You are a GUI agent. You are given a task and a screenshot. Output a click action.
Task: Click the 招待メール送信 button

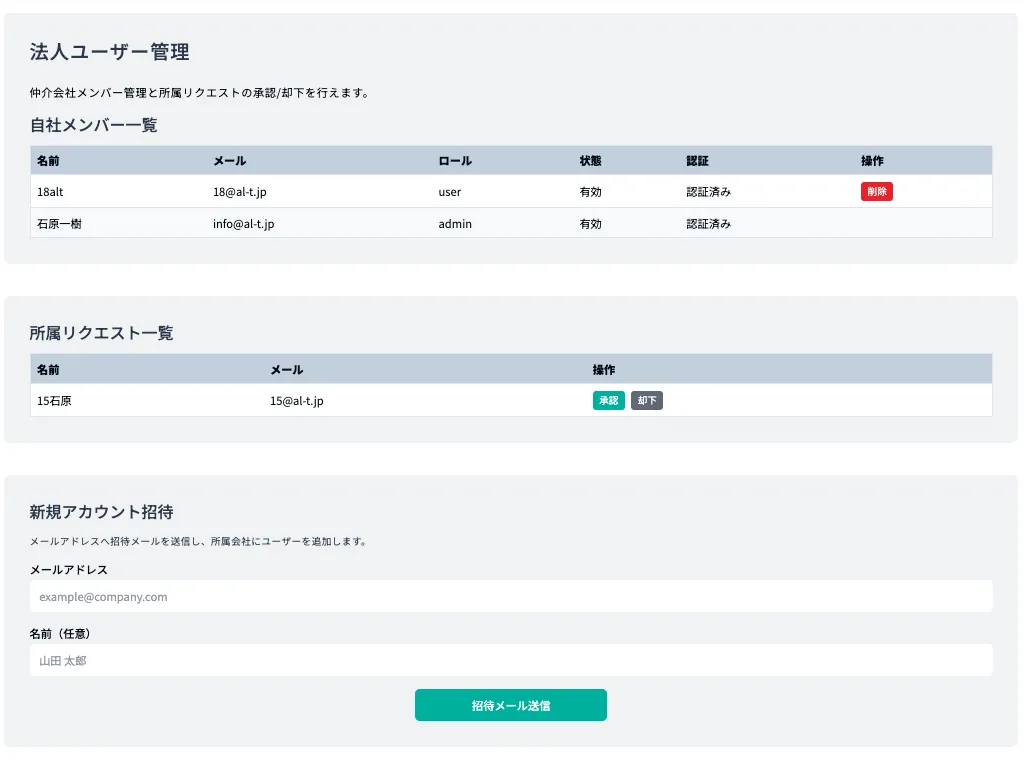point(510,705)
